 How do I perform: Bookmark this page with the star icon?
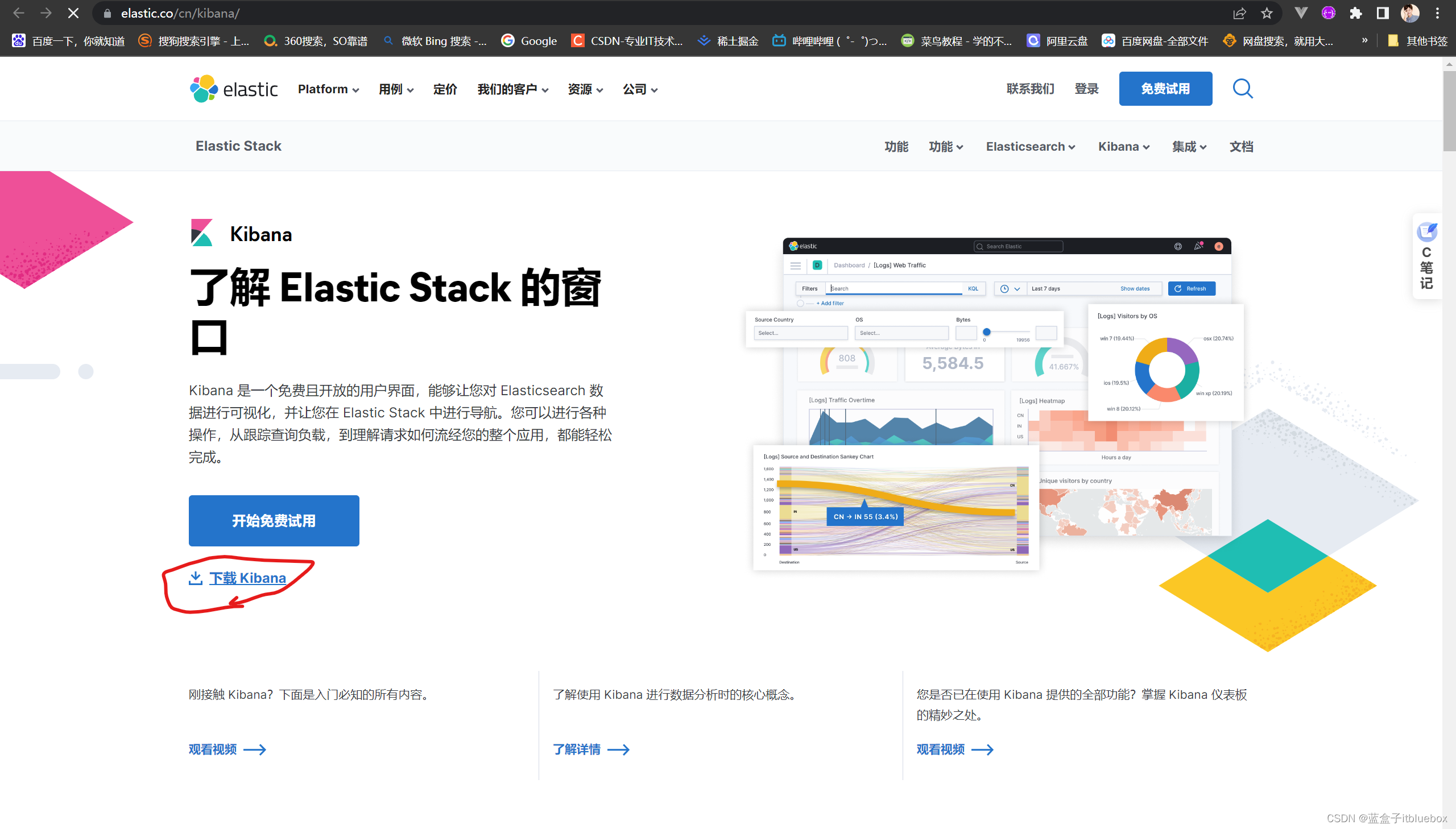1267,13
